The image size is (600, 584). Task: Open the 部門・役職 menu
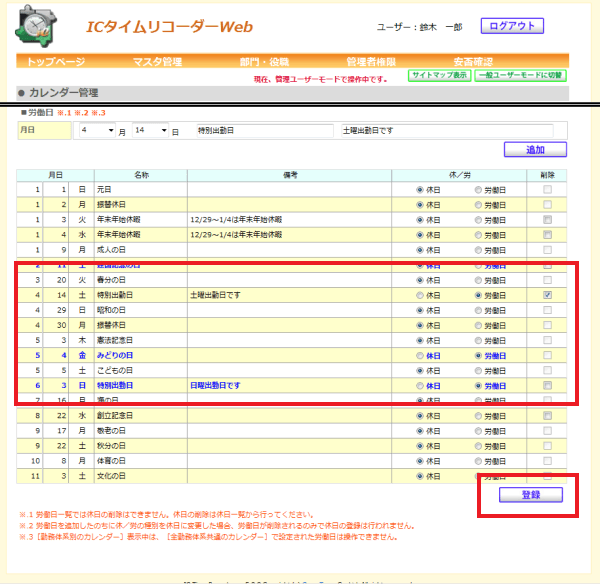click(x=264, y=61)
